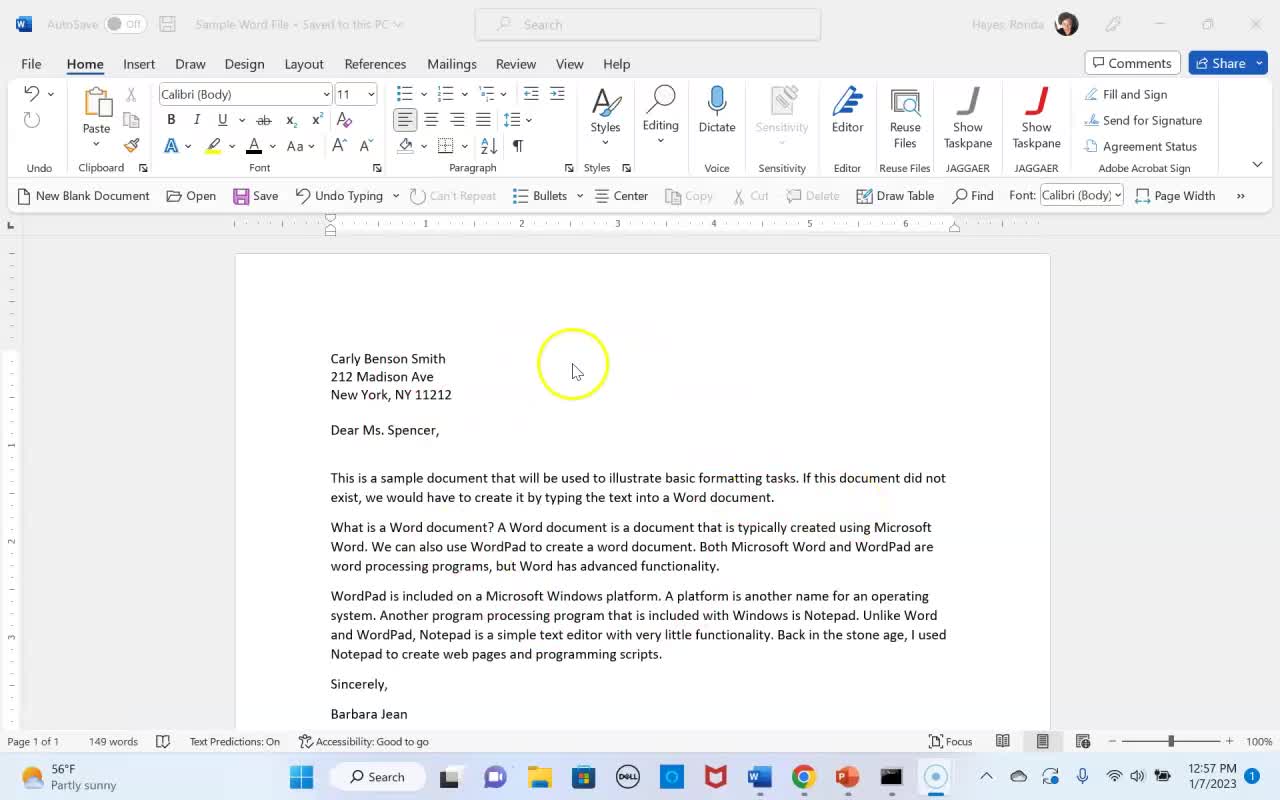Align text right in the ribbon
1280x800 pixels.
point(457,120)
